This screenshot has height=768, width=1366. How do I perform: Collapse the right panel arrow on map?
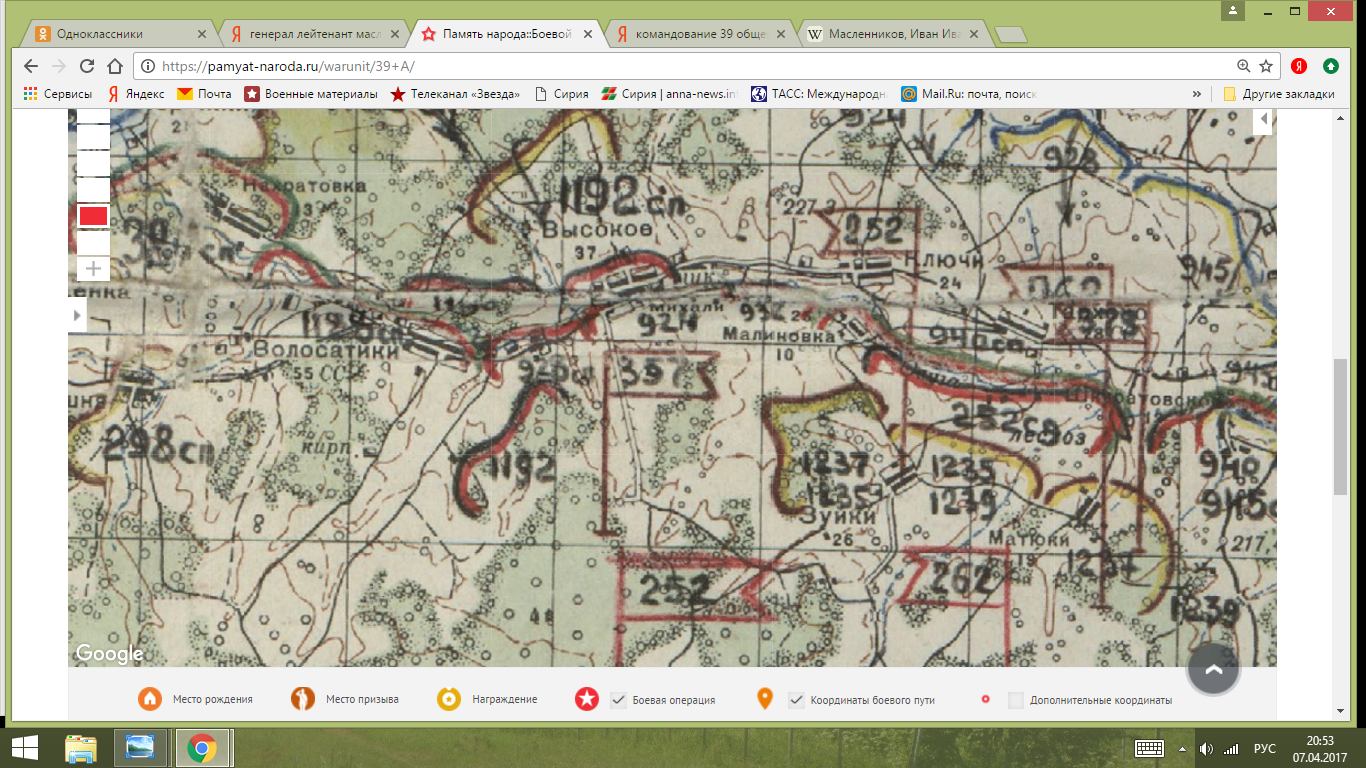click(1264, 120)
